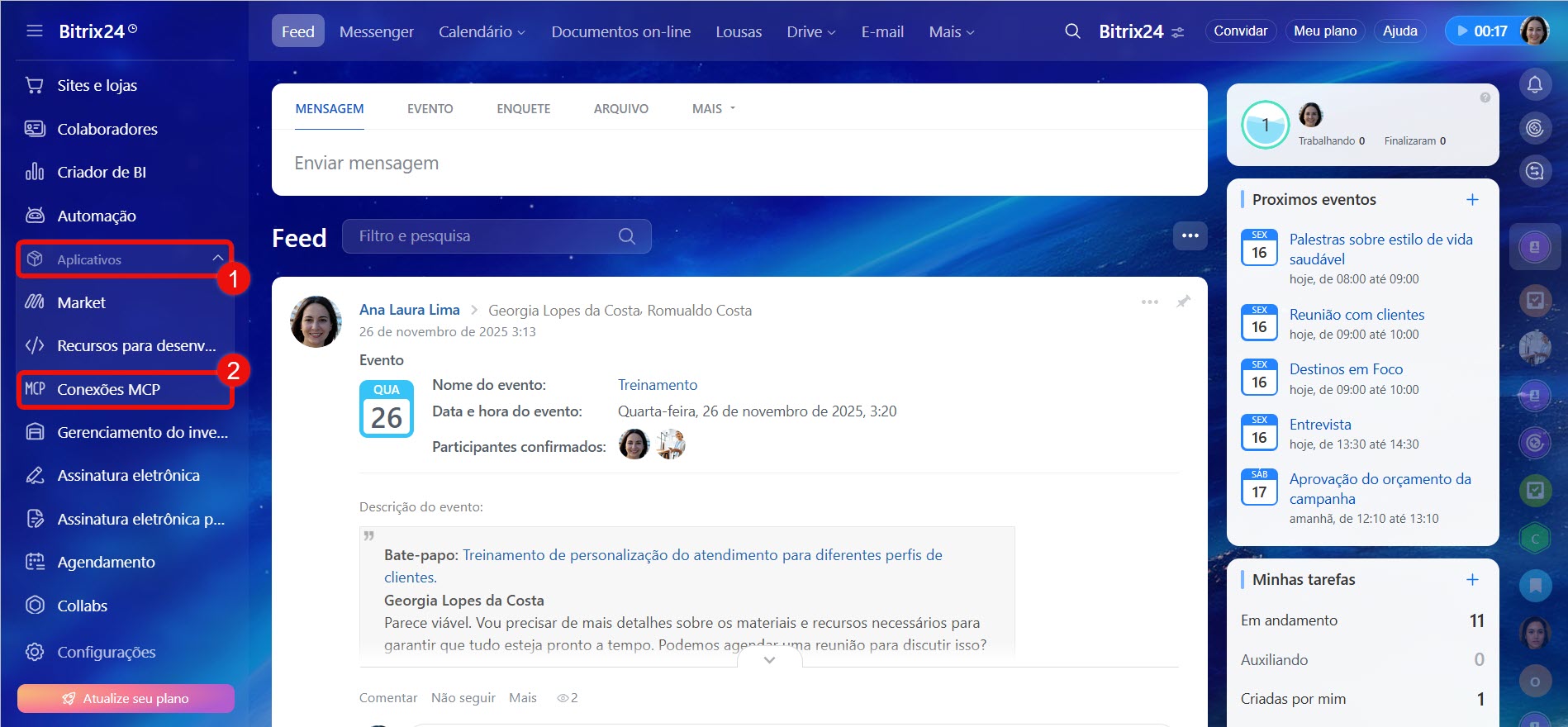Start the work time tracker 00:17
Image resolution: width=1568 pixels, height=727 pixels.
[x=1482, y=31]
